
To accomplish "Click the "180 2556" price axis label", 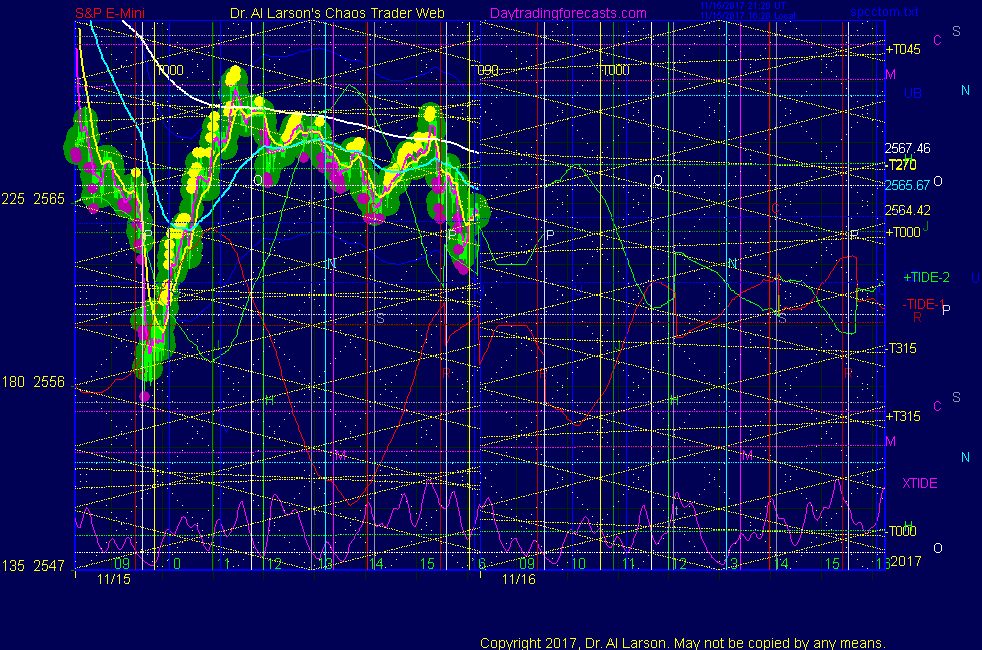I will pyautogui.click(x=33, y=382).
